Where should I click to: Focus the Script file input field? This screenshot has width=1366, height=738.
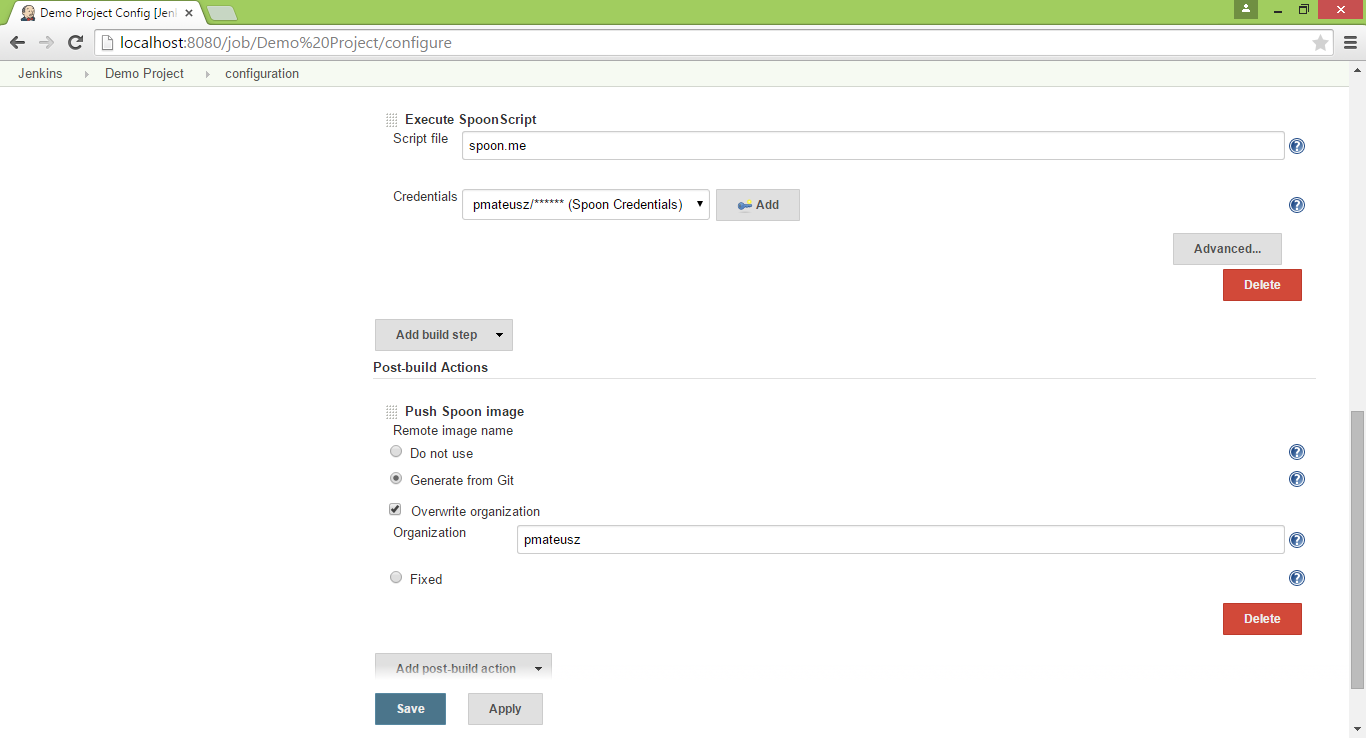click(x=873, y=146)
